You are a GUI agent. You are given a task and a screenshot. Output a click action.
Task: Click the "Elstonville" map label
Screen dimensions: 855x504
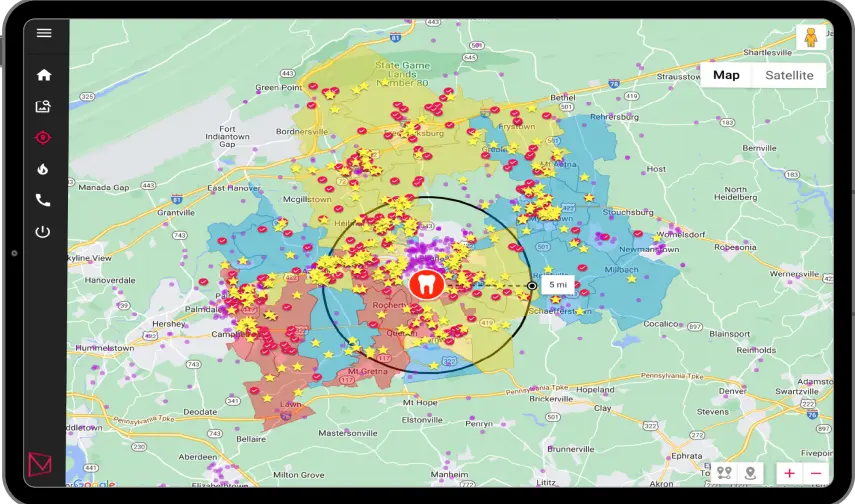[x=422, y=419]
